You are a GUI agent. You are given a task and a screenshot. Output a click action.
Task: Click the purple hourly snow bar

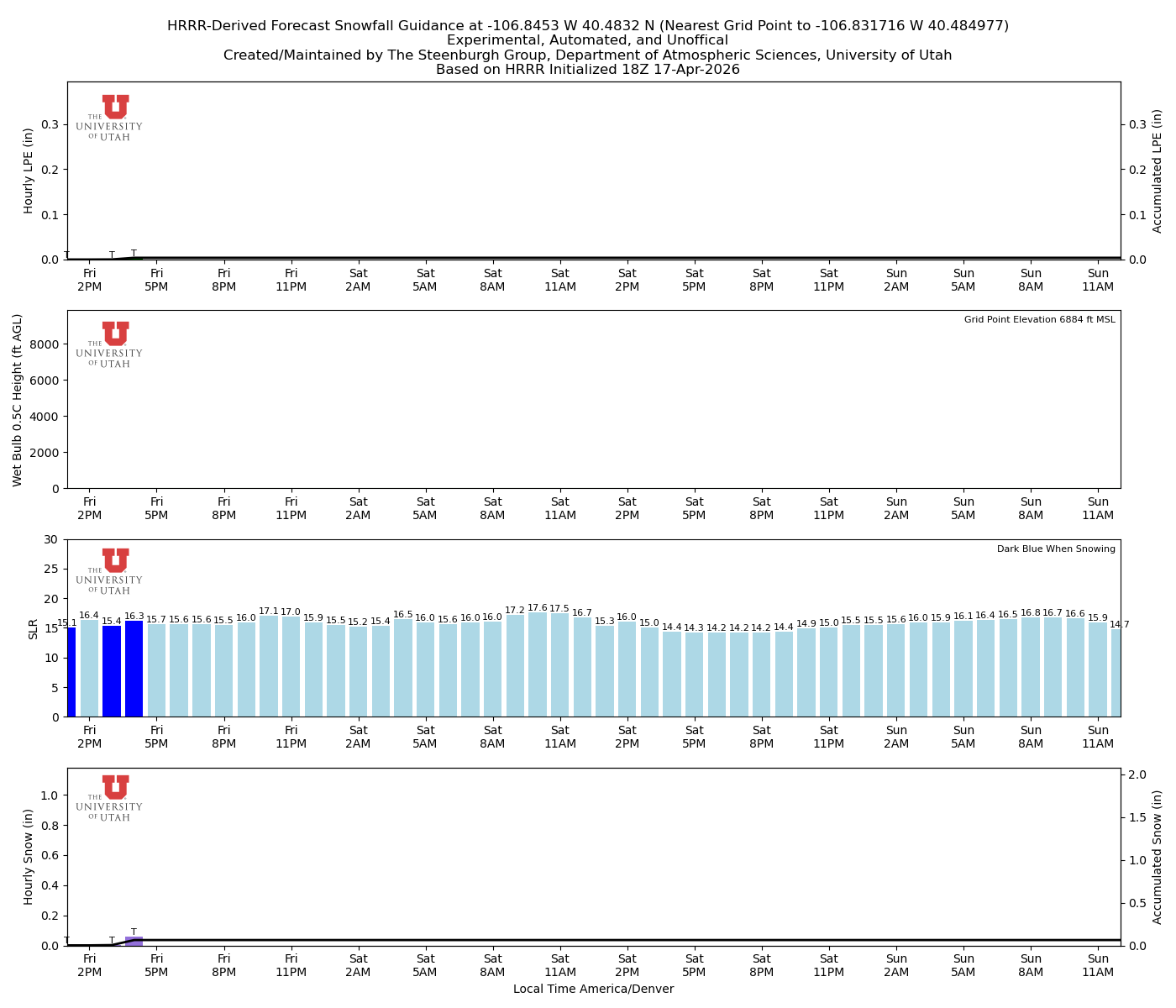(x=134, y=941)
